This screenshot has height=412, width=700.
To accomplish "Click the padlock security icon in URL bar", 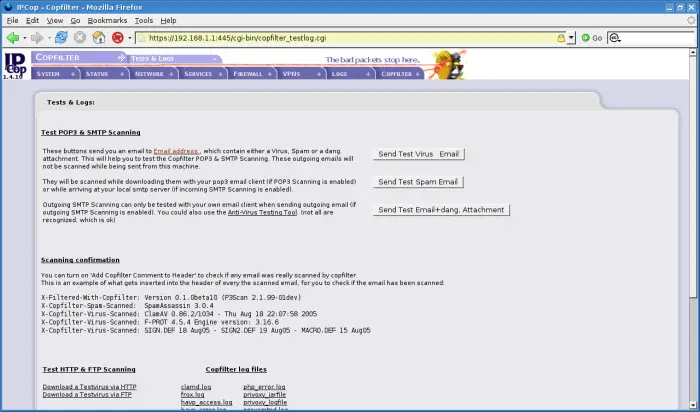I will 561,38.
